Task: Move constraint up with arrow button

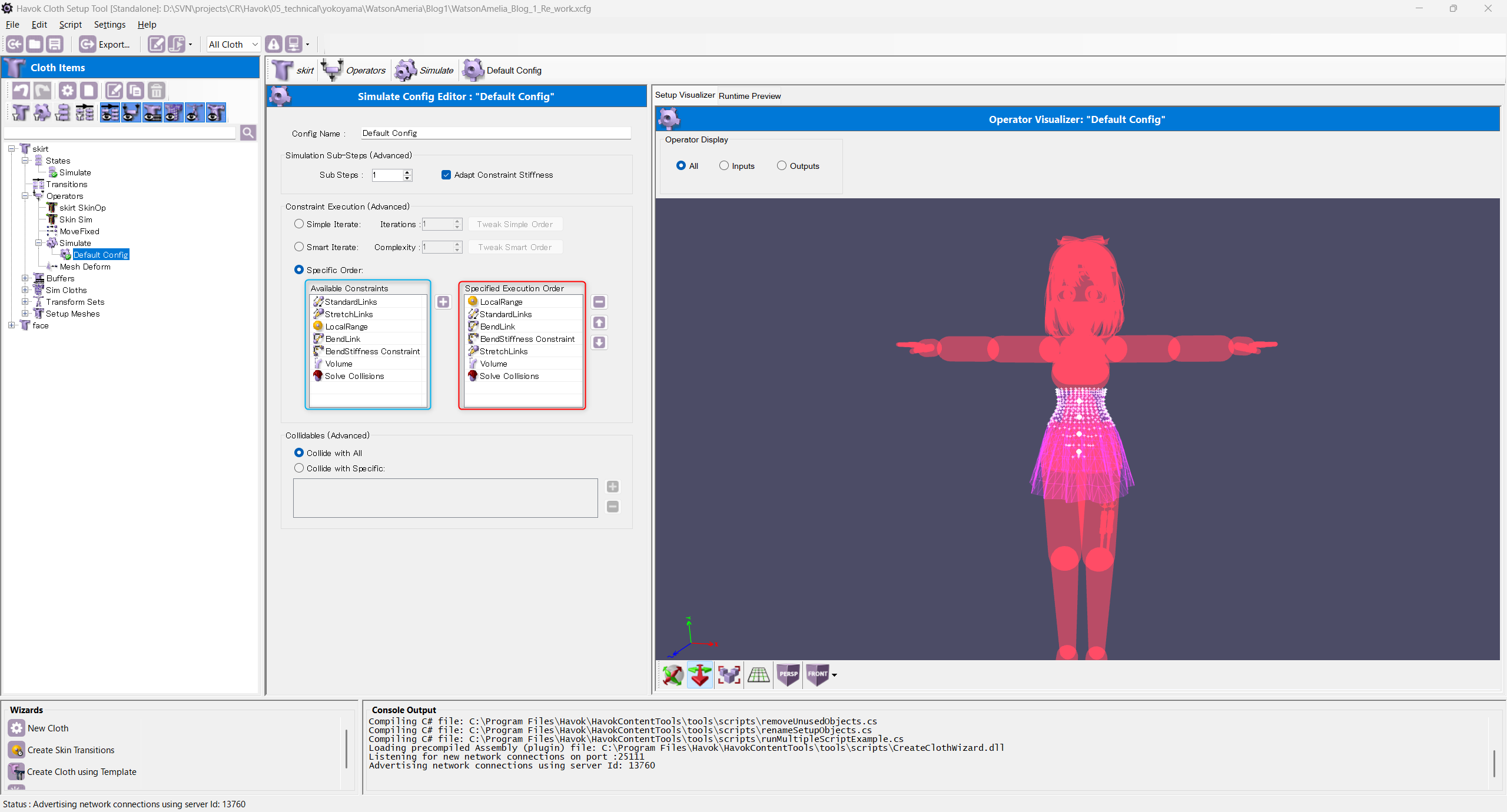Action: pos(599,322)
